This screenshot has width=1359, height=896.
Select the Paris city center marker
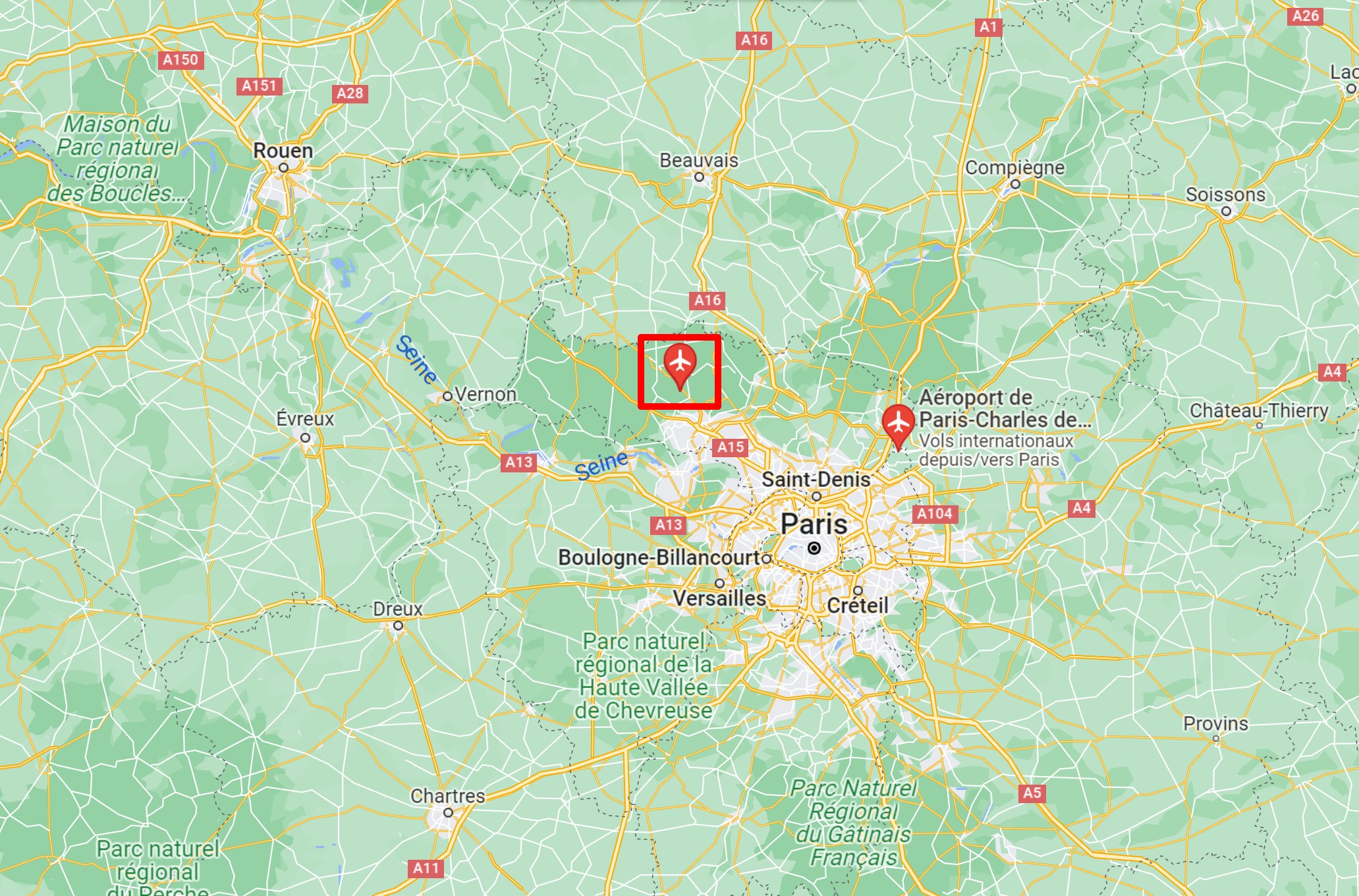[x=815, y=548]
